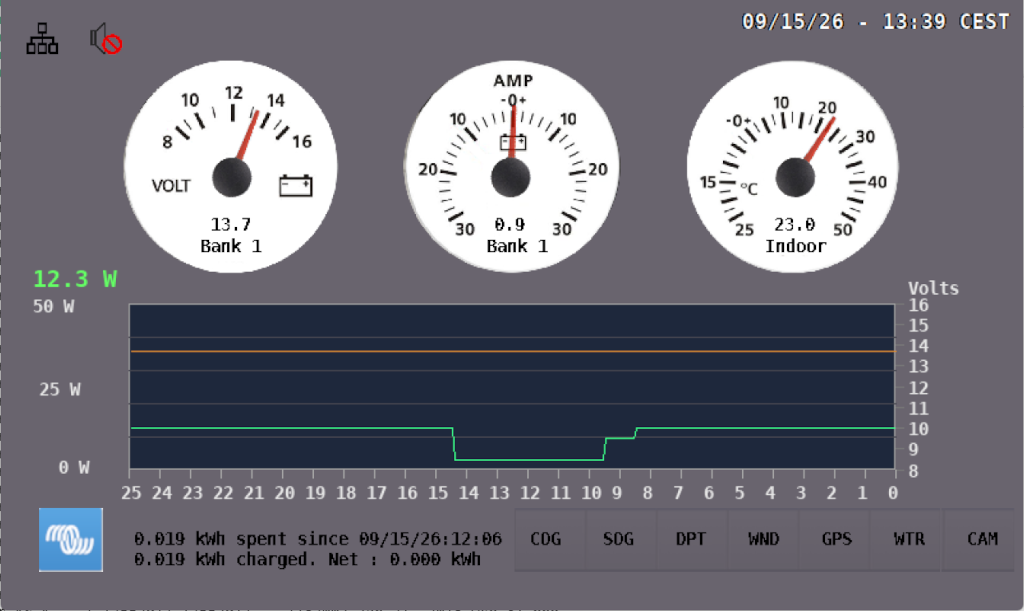Select the VOLT Bank 1 gauge
The width and height of the screenshot is (1024, 611).
pyautogui.click(x=231, y=166)
